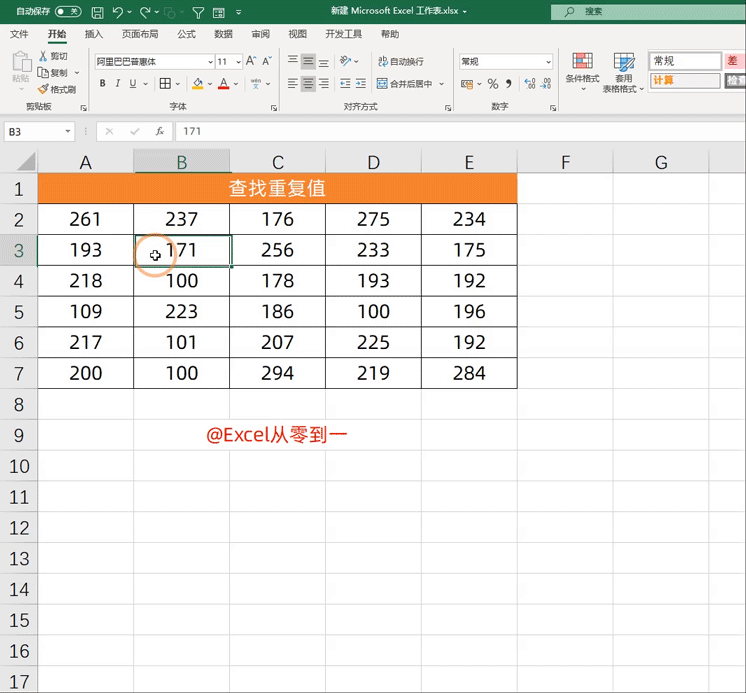Open 套用表格格式 Format as Table
The width and height of the screenshot is (746, 693).
pos(623,71)
